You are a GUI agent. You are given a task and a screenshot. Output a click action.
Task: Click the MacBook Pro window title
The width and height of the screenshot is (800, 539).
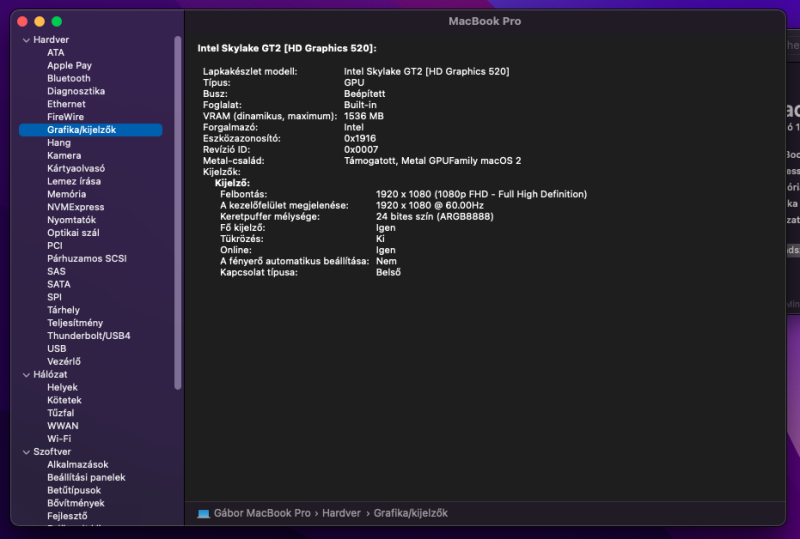coord(485,21)
